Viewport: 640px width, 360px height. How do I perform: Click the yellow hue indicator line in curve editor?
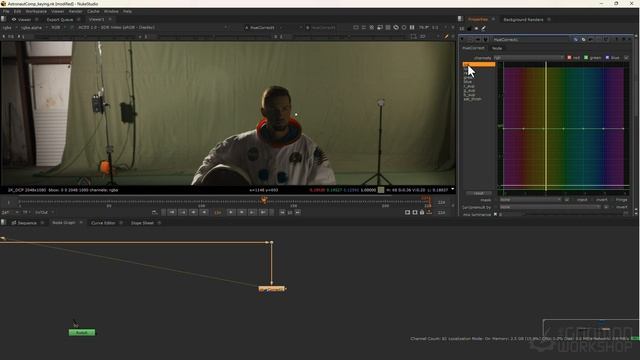(x=546, y=127)
